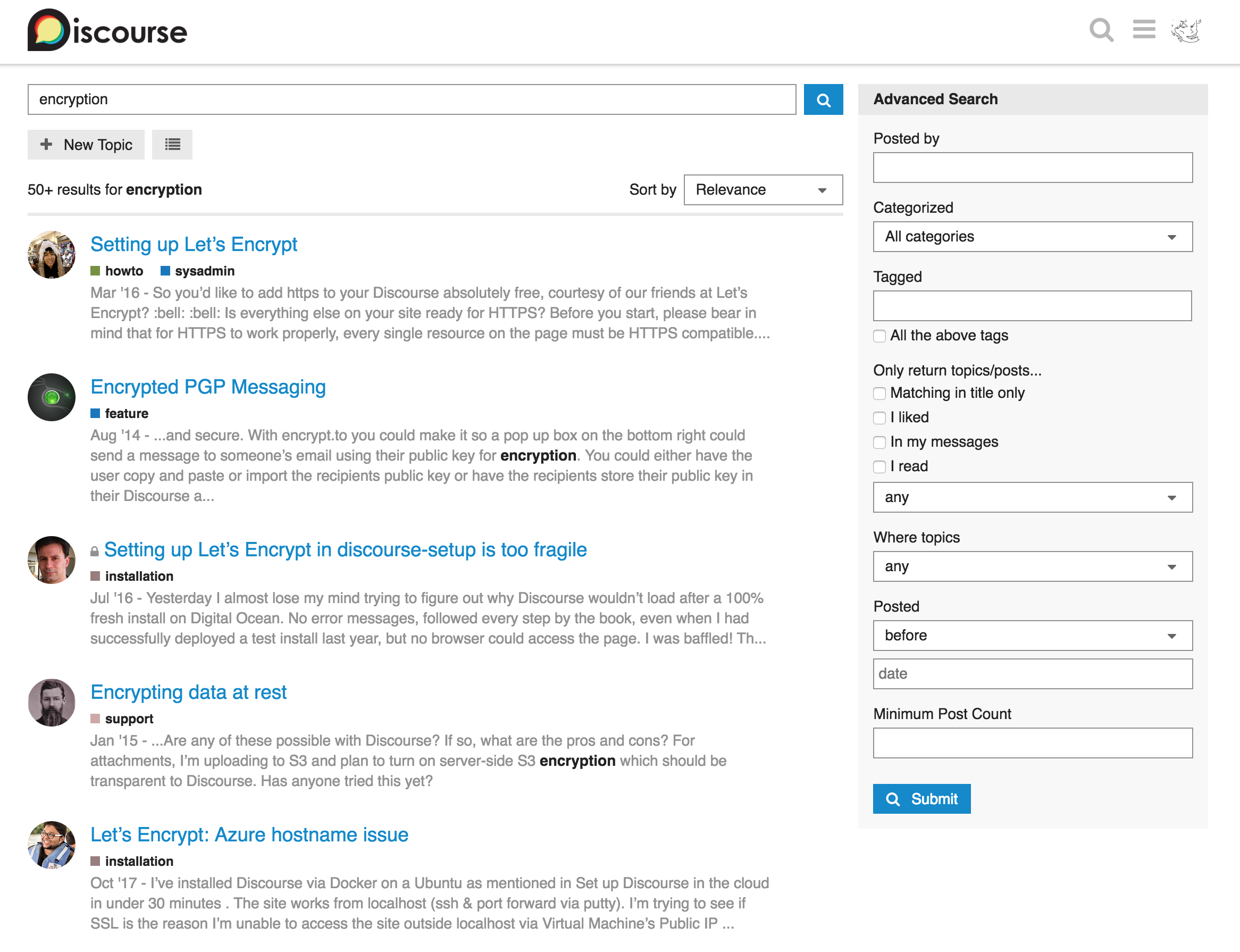Check the I liked option
The image size is (1240, 952).
(x=879, y=417)
